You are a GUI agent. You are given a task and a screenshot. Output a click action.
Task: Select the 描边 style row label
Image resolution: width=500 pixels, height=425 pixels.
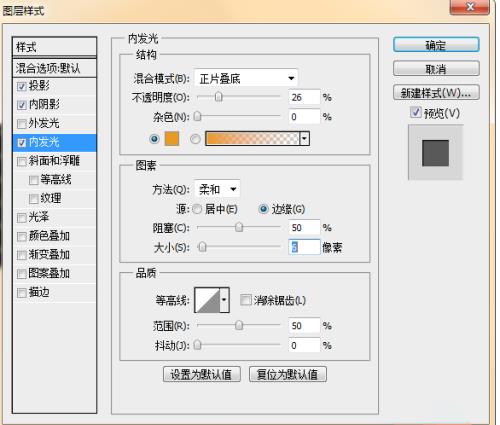pyautogui.click(x=39, y=292)
